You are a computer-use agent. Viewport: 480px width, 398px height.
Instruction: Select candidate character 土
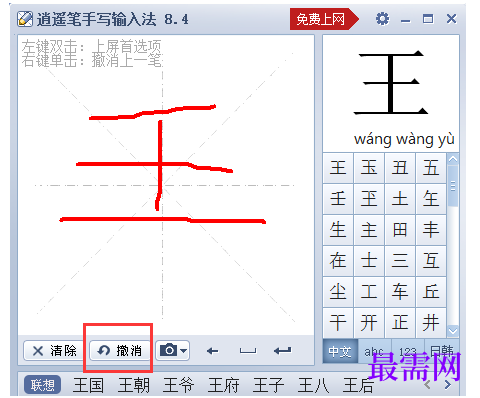coord(400,199)
